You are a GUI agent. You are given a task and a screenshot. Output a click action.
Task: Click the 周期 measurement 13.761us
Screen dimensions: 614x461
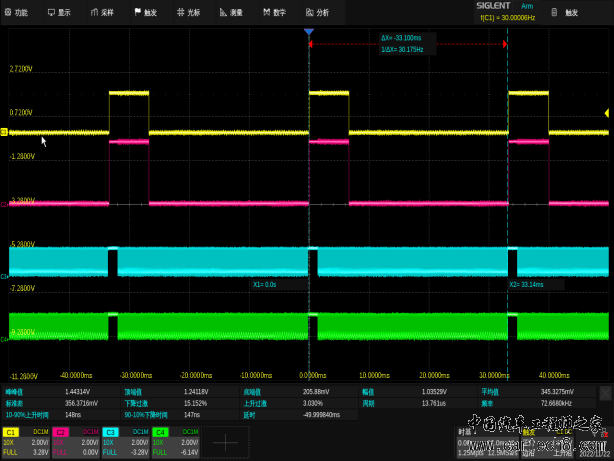click(418, 403)
